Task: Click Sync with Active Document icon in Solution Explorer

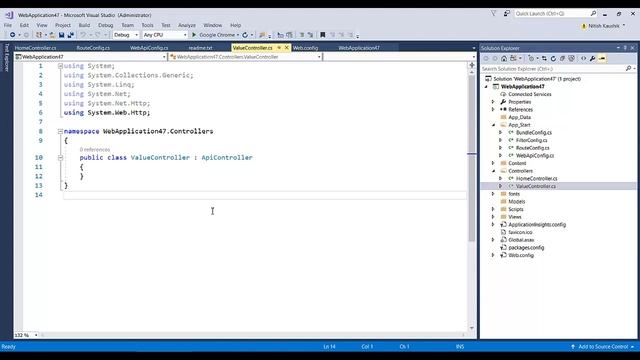Action: 544,59
